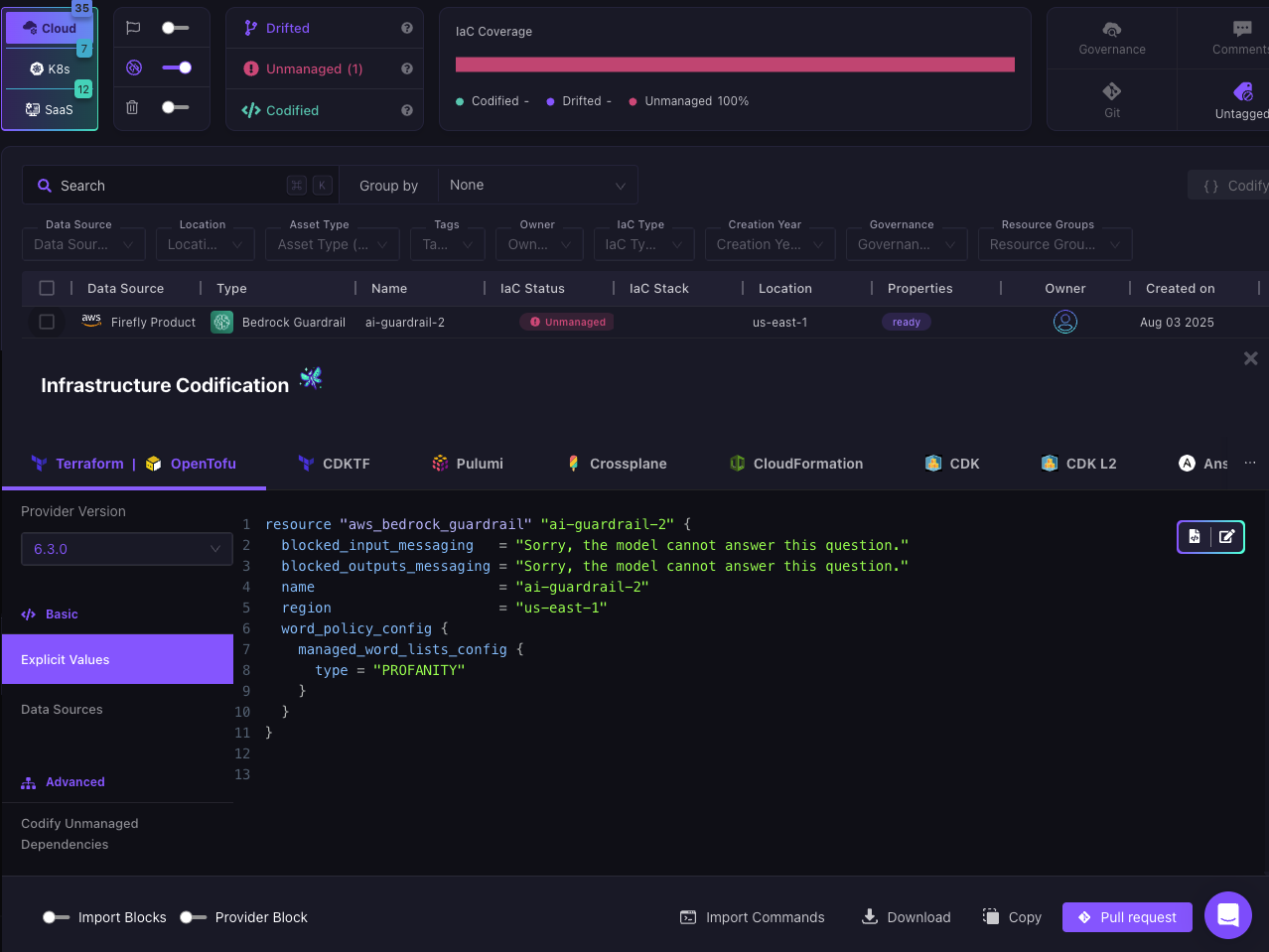
Task: Toggle the excluded assets switch that is on
Action: click(x=177, y=68)
